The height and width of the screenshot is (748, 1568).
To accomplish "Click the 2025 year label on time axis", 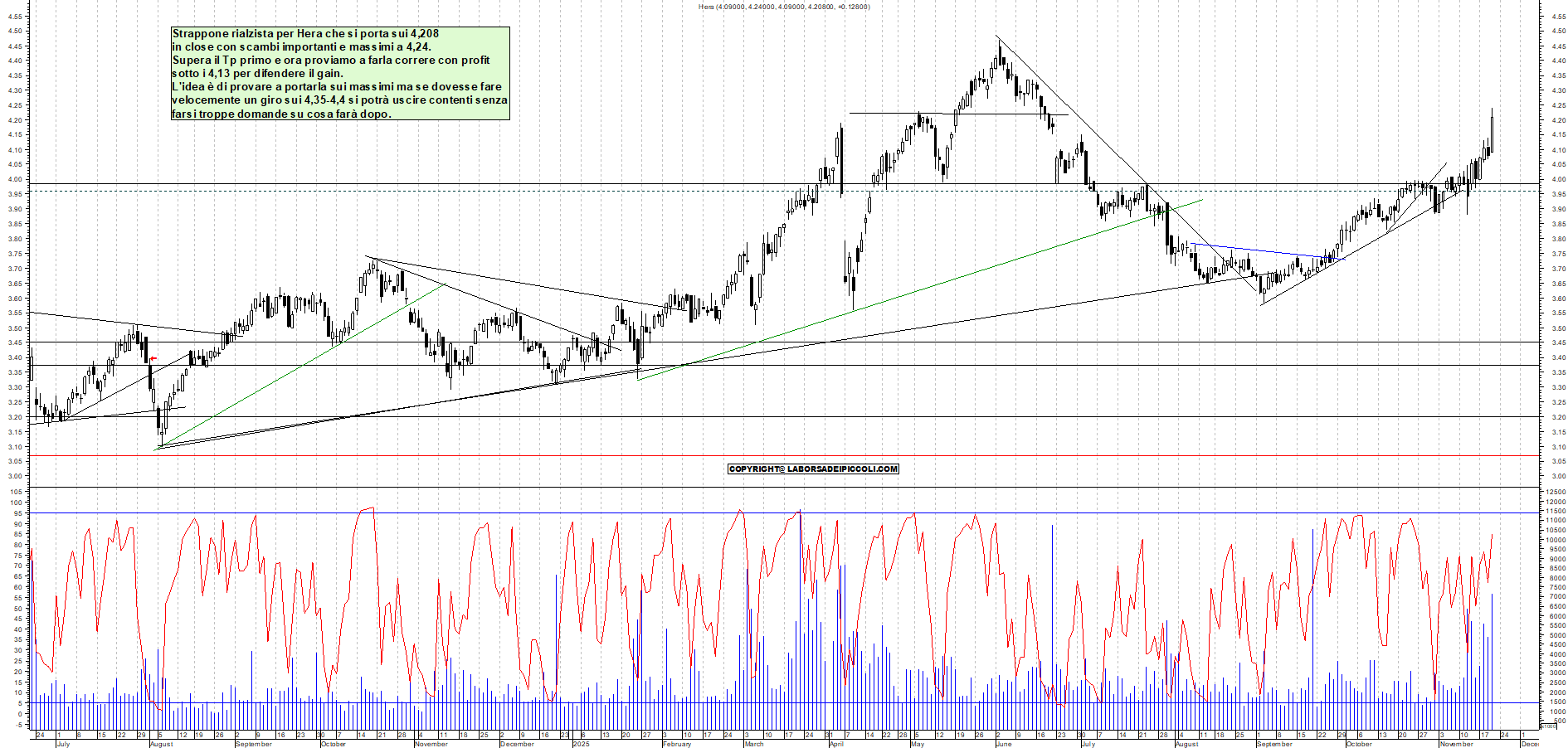I will pos(581,744).
